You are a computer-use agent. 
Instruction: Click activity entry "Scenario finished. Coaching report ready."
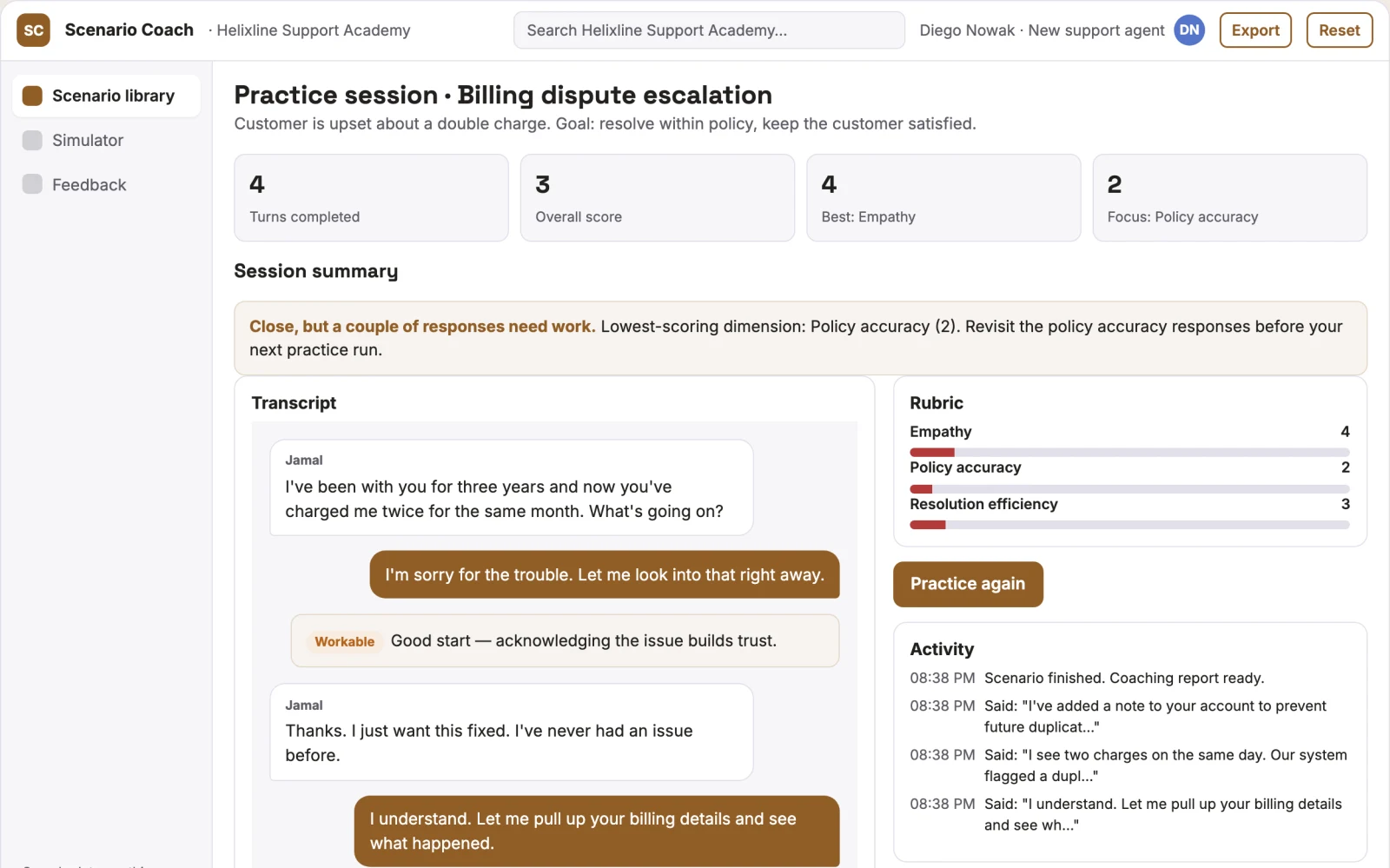tap(1129, 679)
